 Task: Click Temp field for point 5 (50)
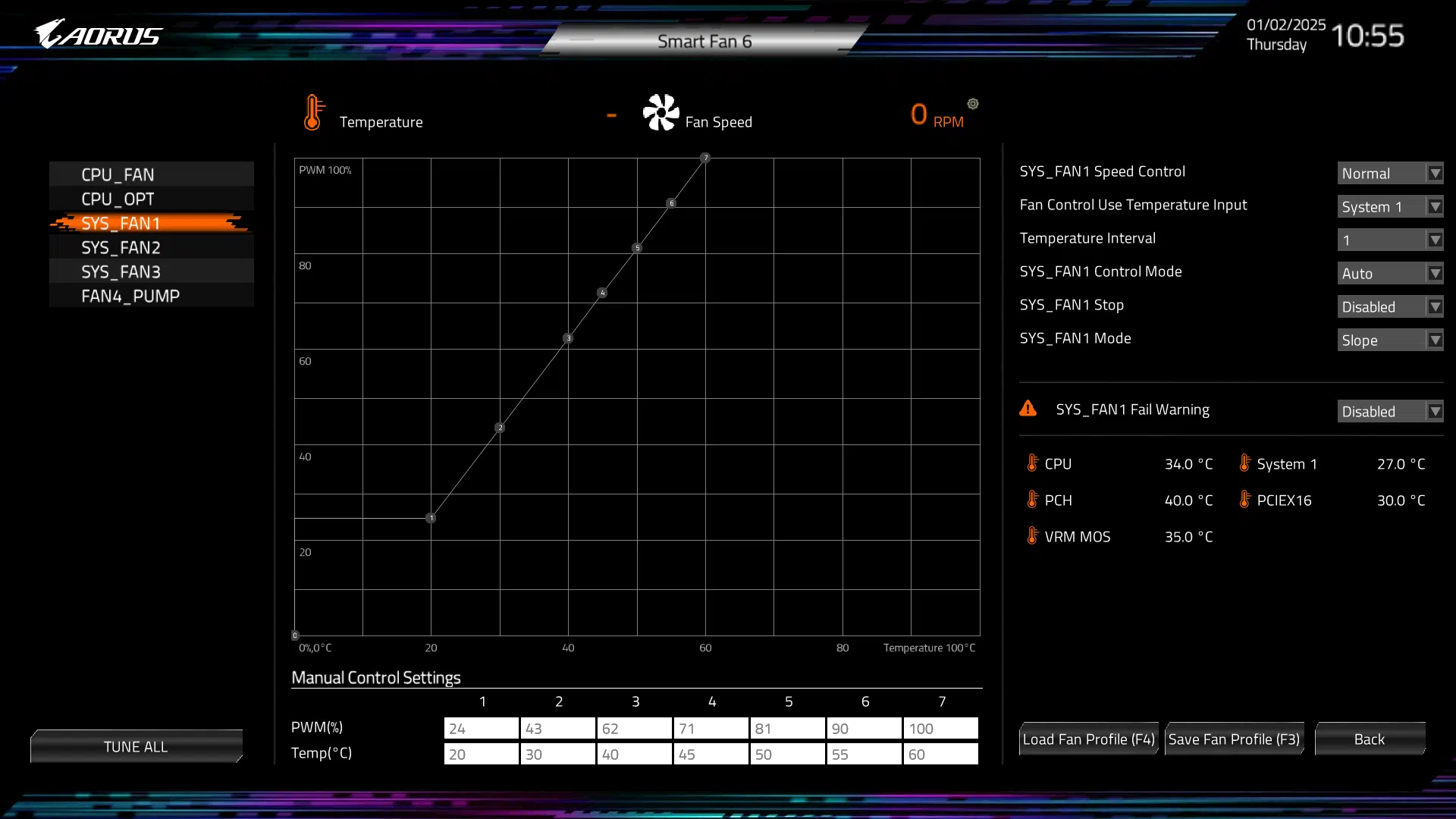[788, 754]
